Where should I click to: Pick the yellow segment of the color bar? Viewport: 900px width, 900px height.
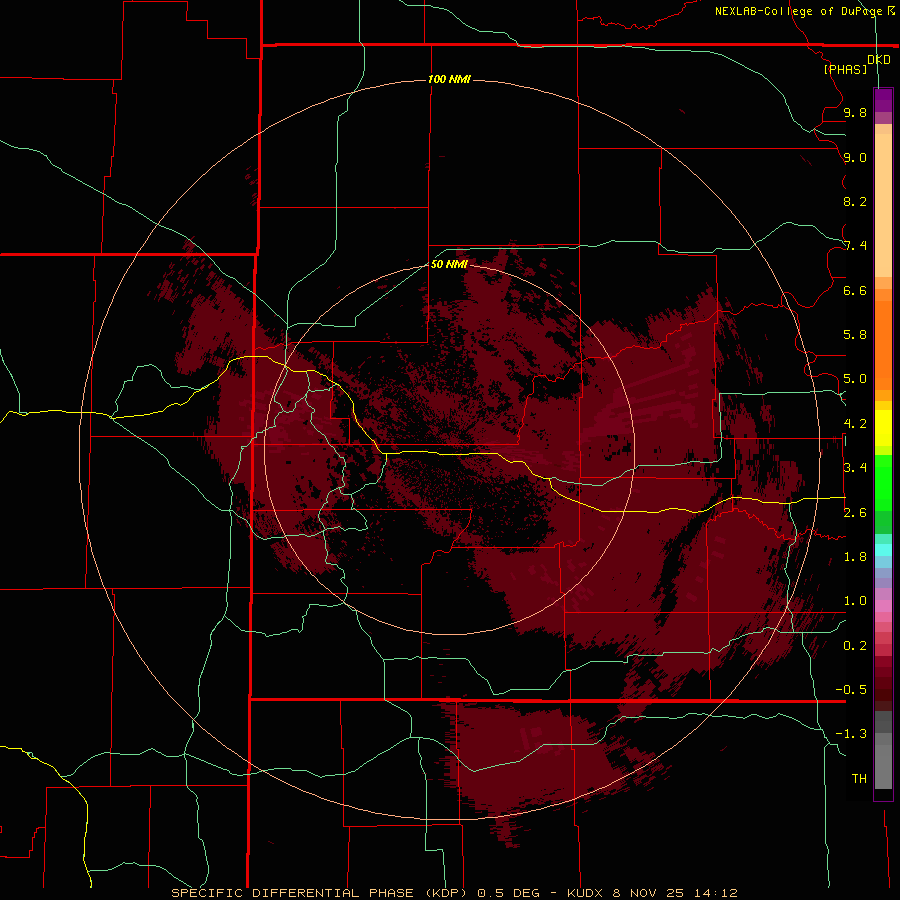[x=883, y=428]
